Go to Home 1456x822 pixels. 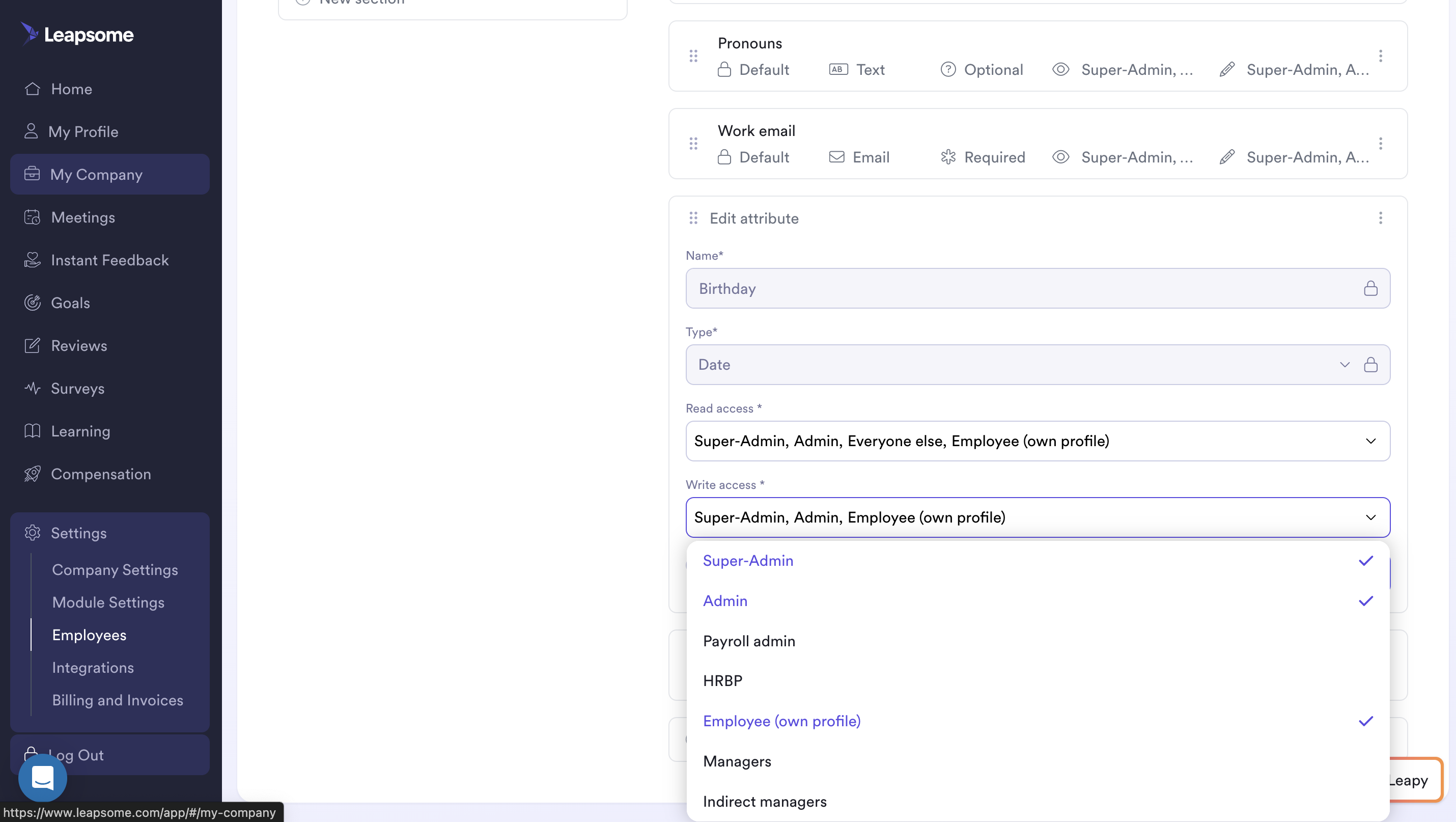[71, 89]
